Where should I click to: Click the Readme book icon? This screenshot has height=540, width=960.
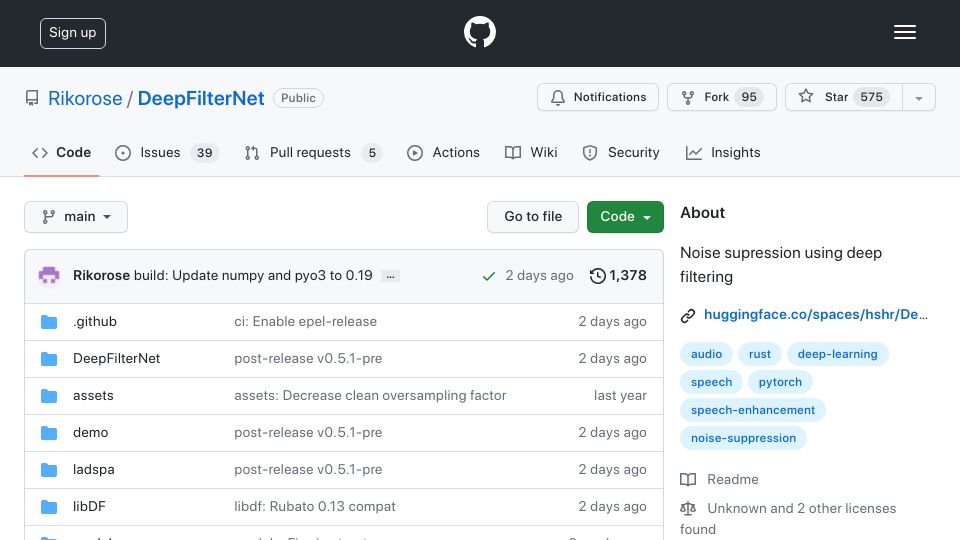[688, 479]
